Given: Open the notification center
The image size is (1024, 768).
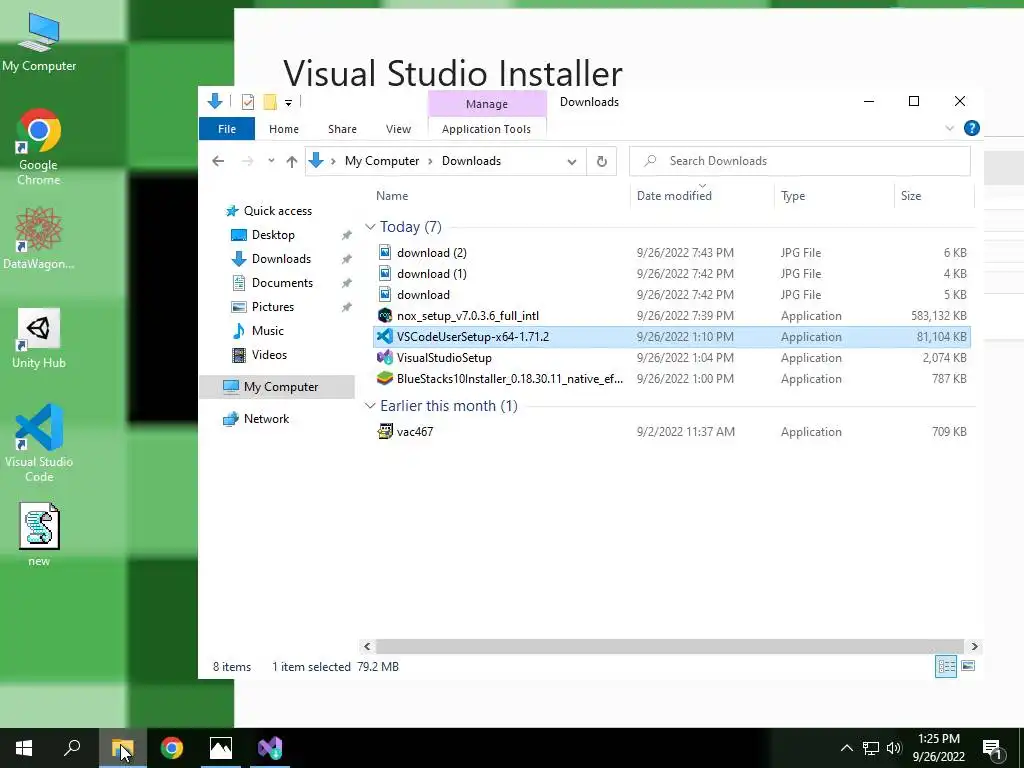Looking at the screenshot, I should (992, 748).
